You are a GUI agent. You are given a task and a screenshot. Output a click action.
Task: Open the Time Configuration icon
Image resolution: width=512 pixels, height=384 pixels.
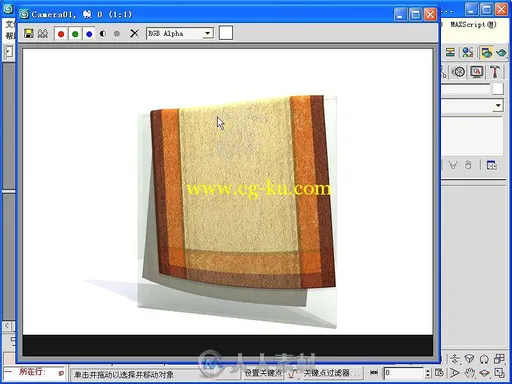[x=439, y=373]
